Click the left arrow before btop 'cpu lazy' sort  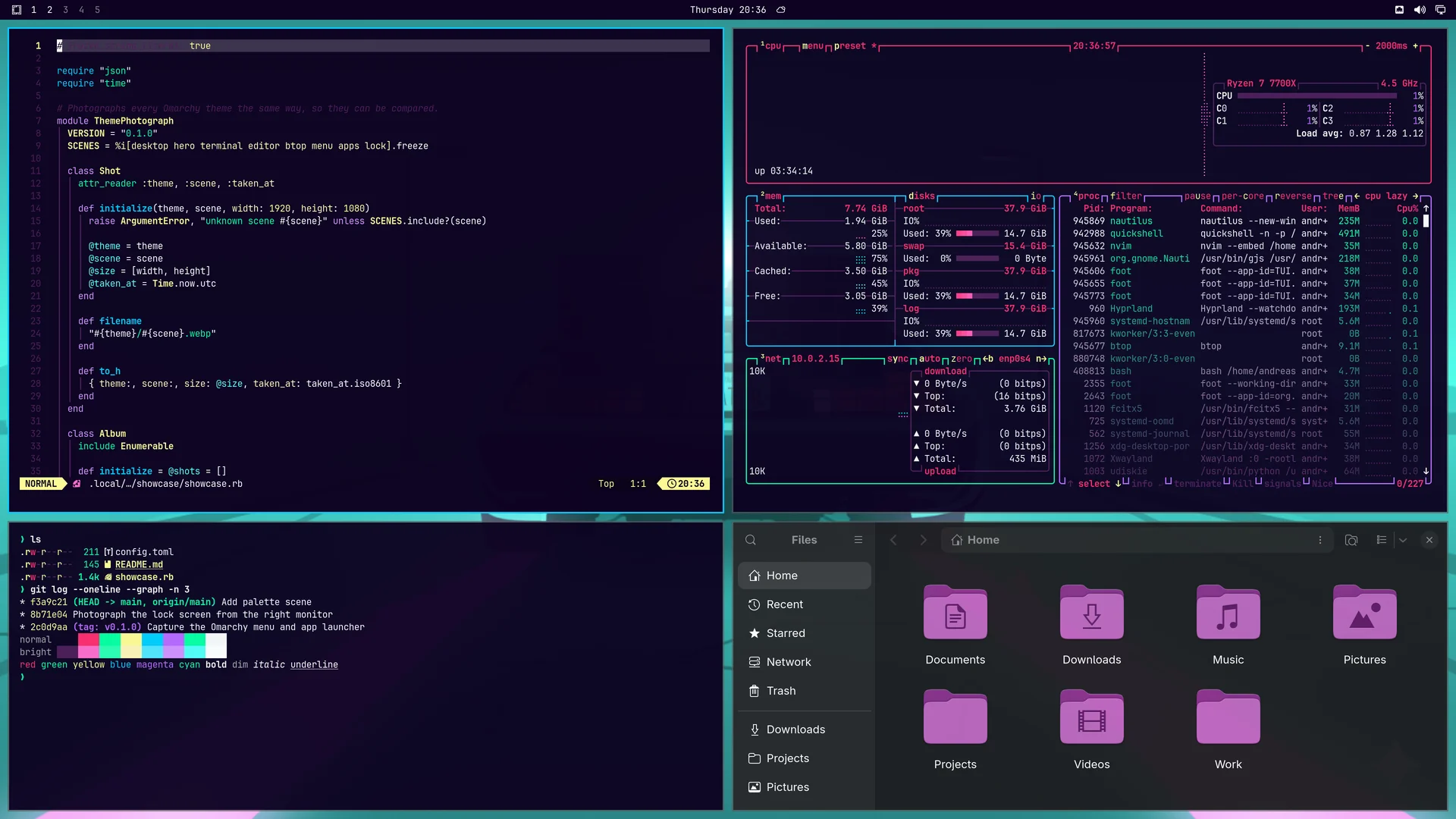(1357, 196)
